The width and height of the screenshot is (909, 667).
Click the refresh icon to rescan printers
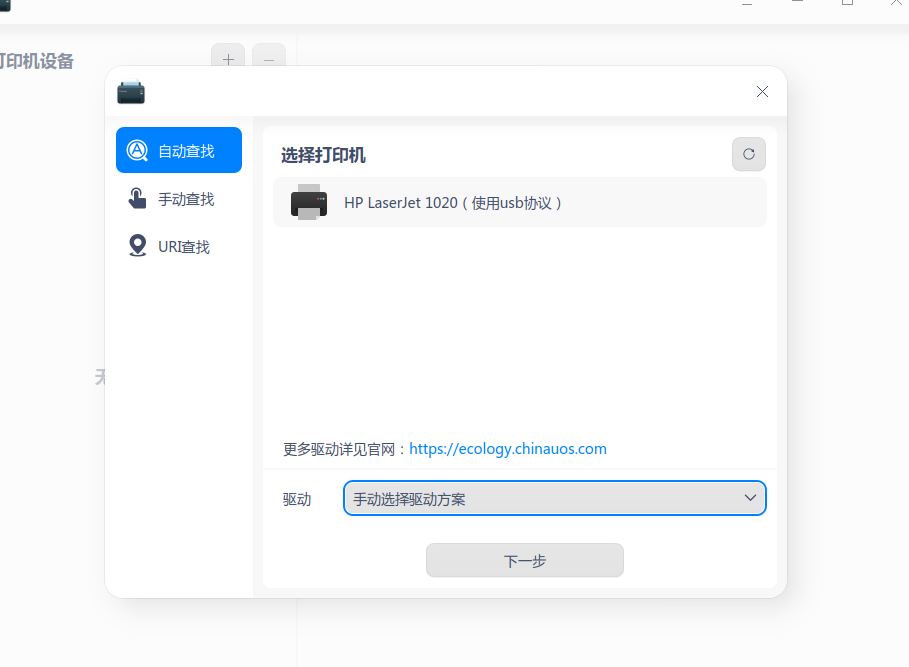pos(748,155)
